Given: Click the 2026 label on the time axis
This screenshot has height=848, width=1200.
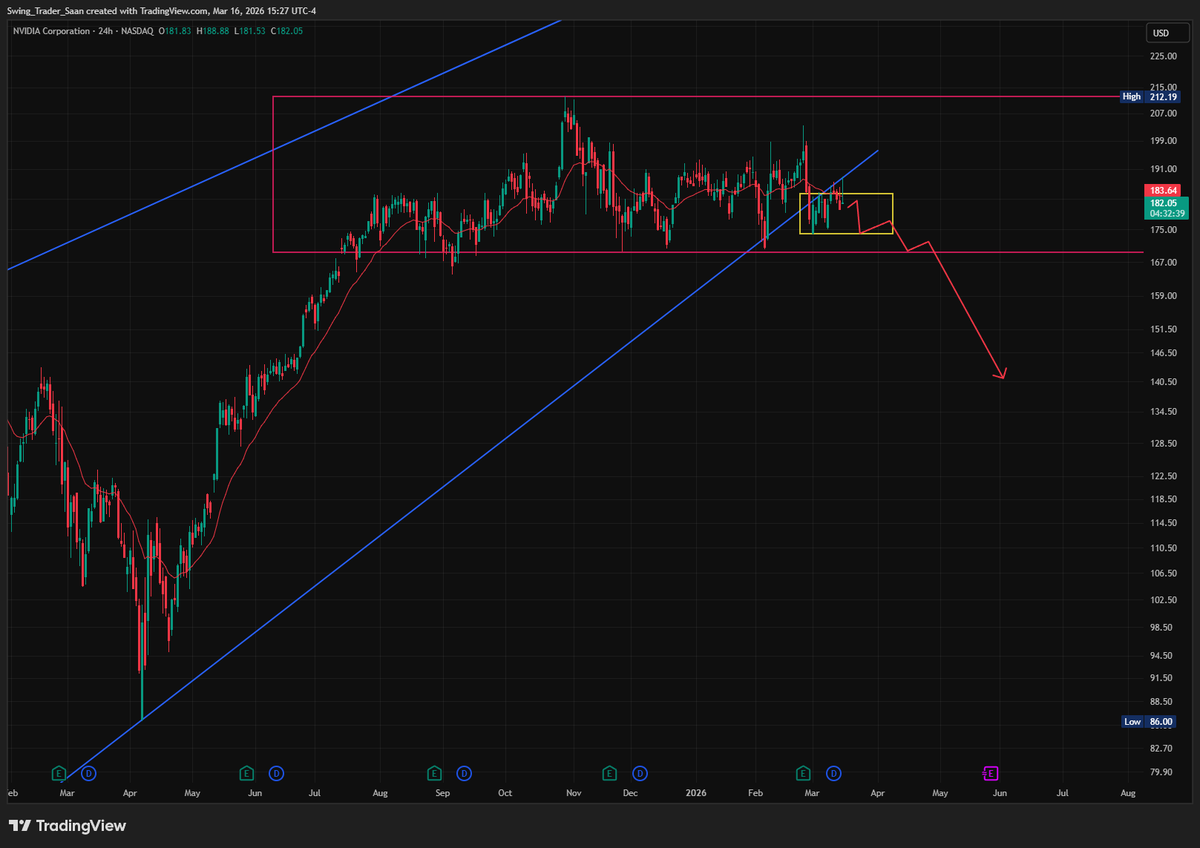Looking at the screenshot, I should [x=695, y=792].
